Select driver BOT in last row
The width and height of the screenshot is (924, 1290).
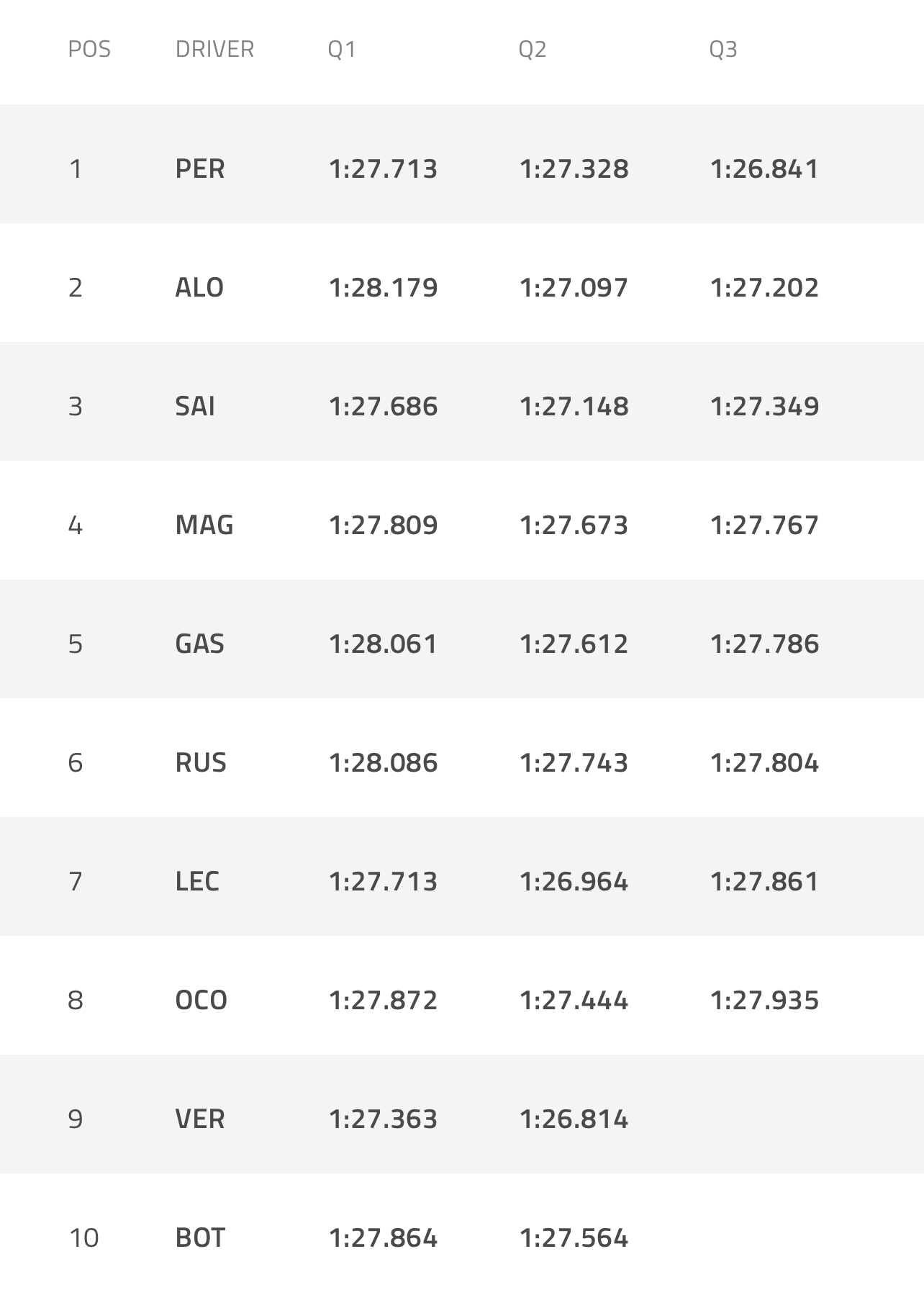[x=200, y=1237]
